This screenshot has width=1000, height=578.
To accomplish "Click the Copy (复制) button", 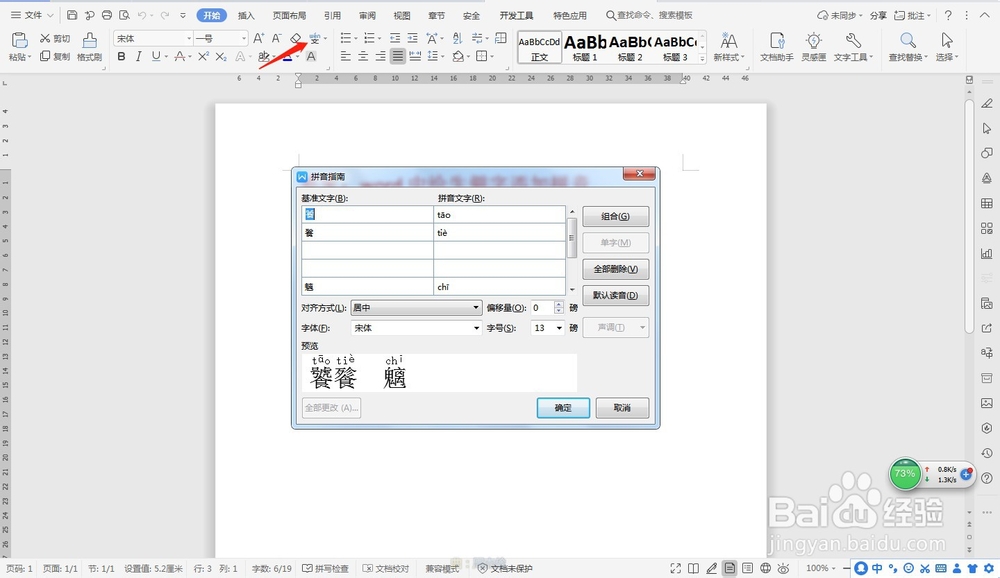I will [x=55, y=56].
